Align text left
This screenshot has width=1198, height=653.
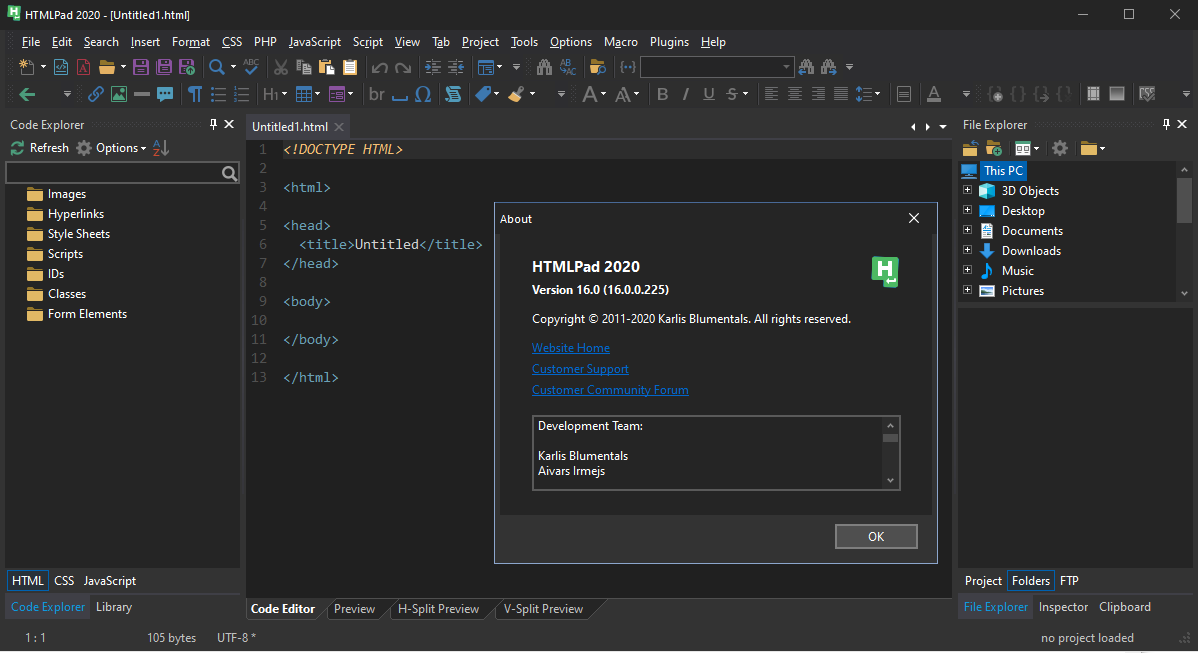coord(772,94)
